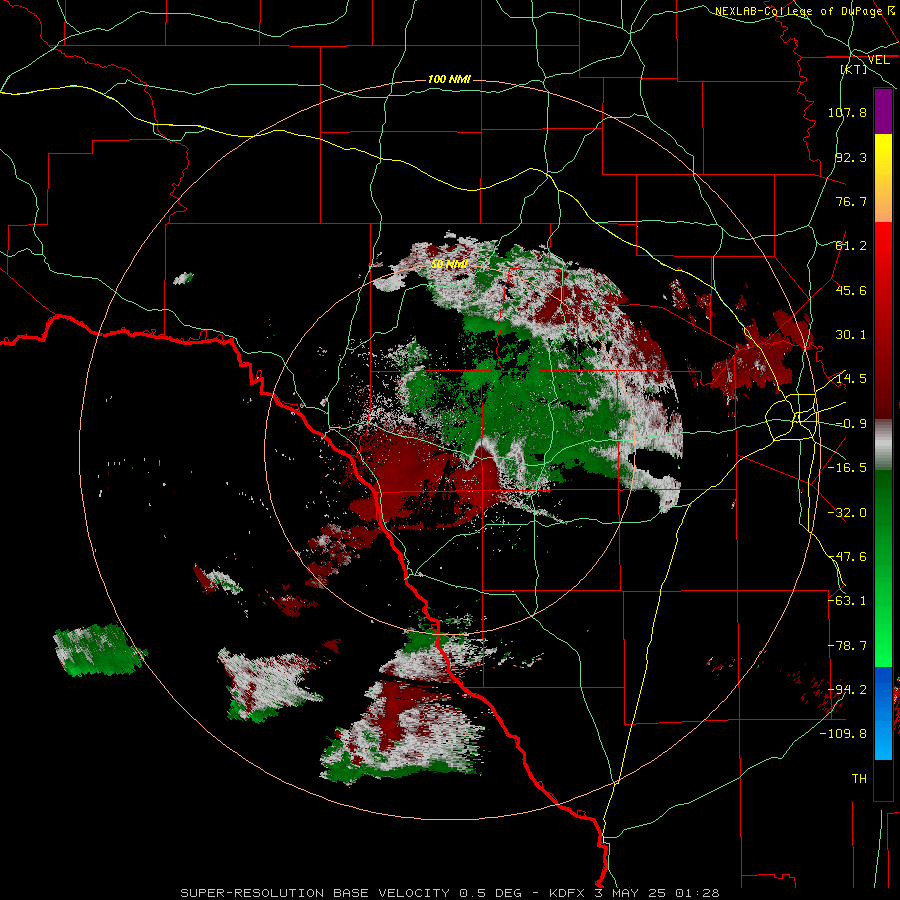Click the "SUPER-RESOLUTION BASE VELOCITY" caption text
The width and height of the screenshot is (900, 900).
315,893
